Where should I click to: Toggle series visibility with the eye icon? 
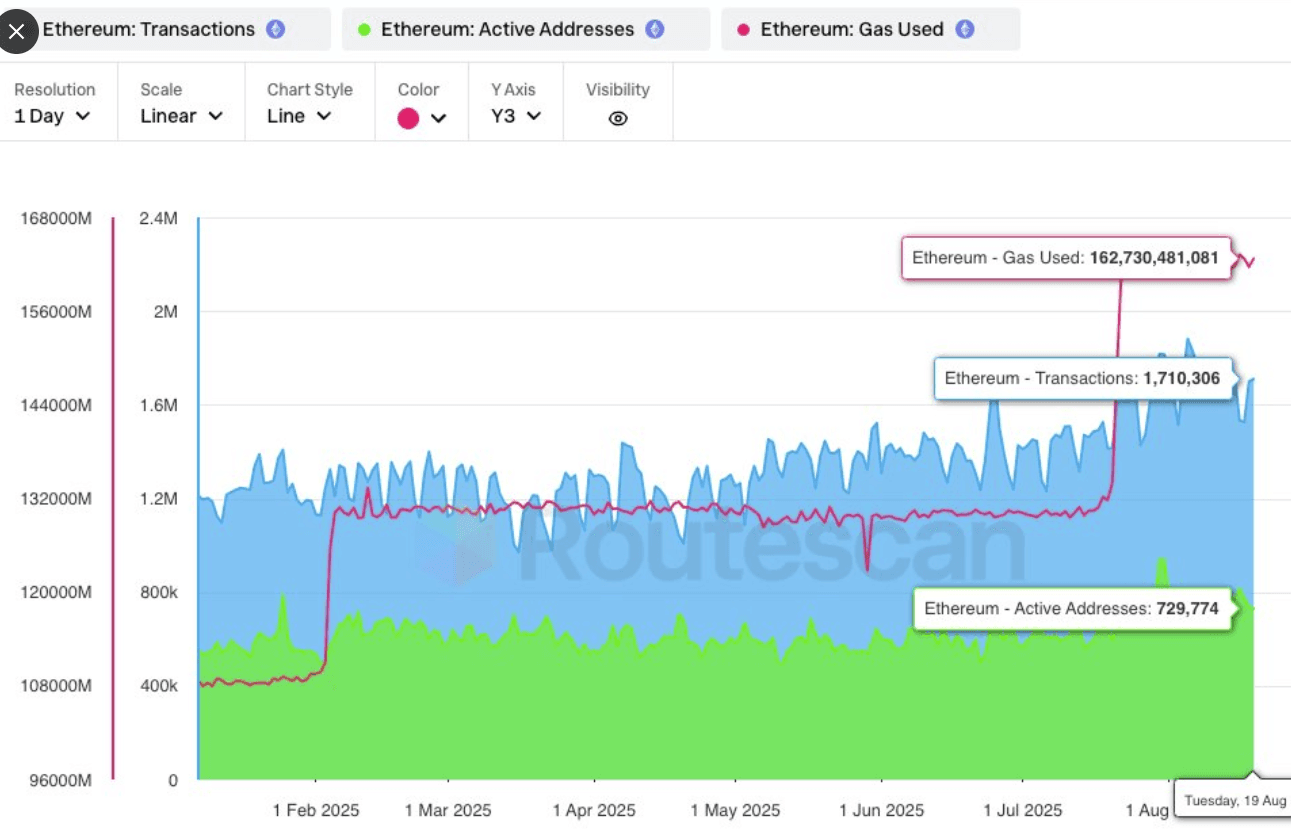pyautogui.click(x=618, y=118)
